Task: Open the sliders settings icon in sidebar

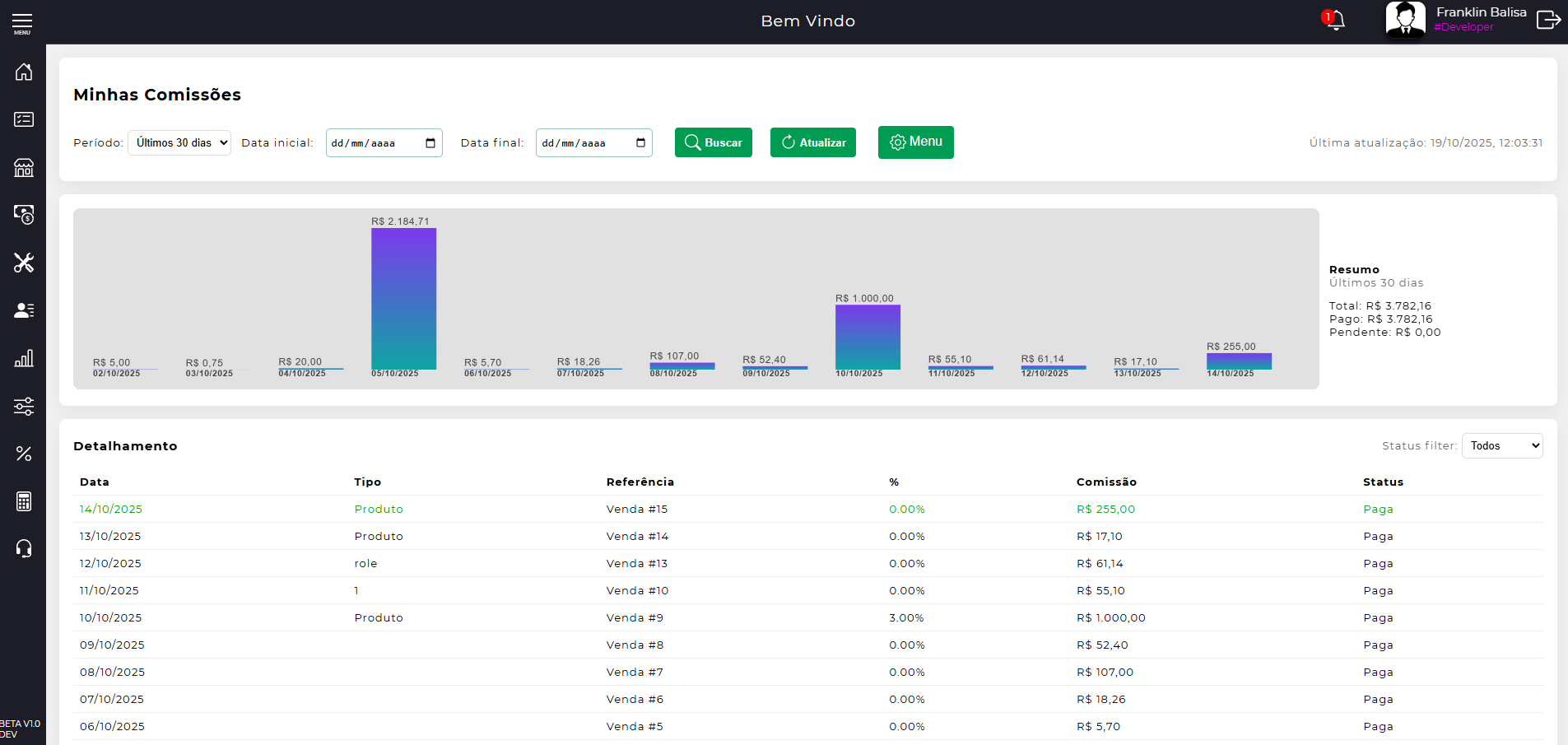Action: click(x=24, y=406)
